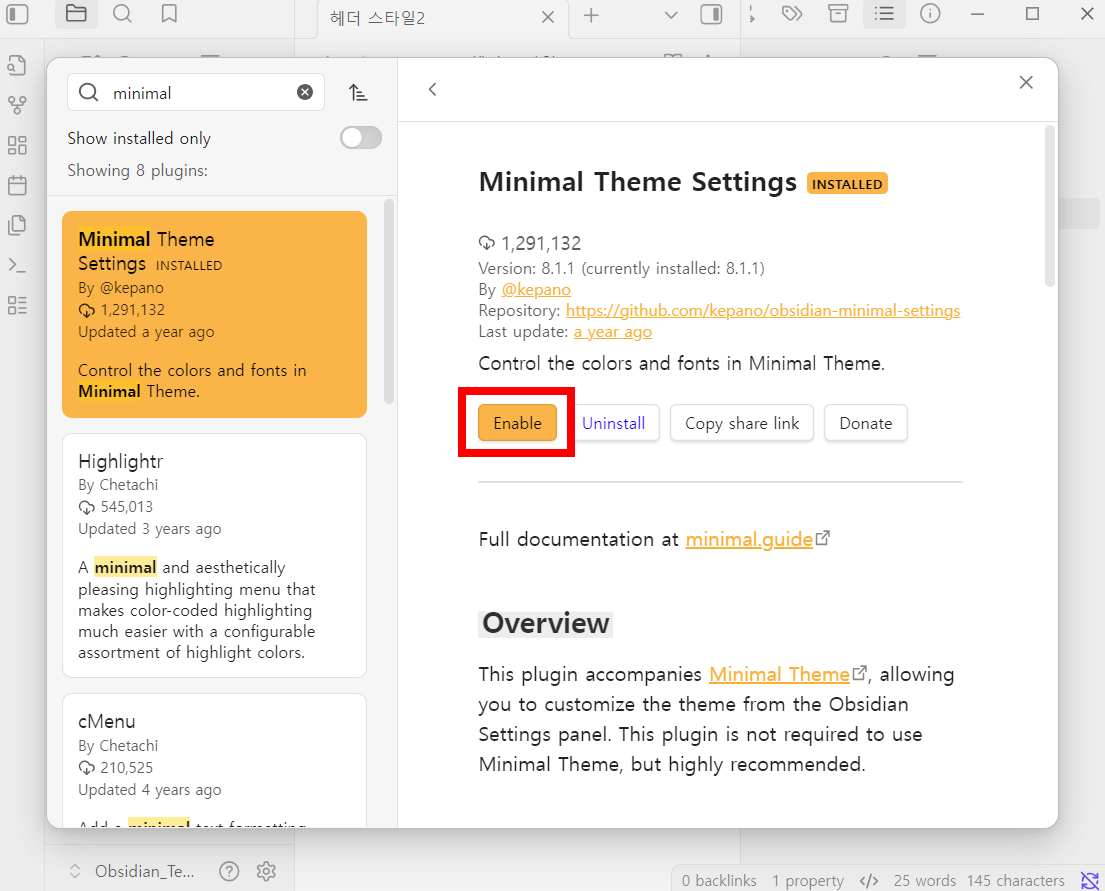Screen dimensions: 1105x891
Task: Open the tags pane icon
Action: tap(792, 14)
